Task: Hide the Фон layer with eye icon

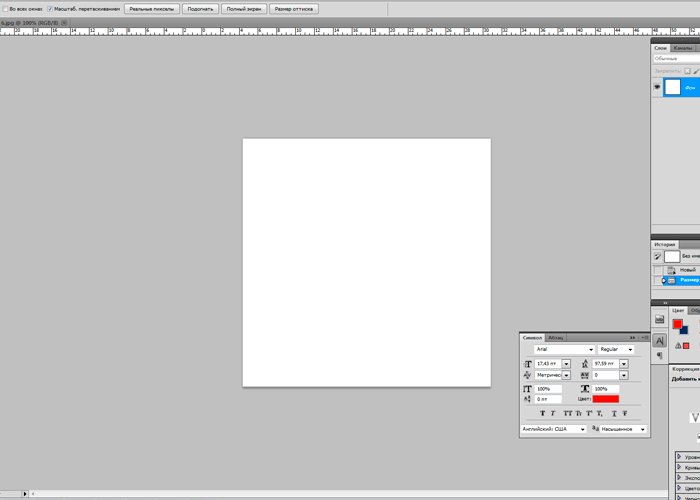Action: point(657,88)
